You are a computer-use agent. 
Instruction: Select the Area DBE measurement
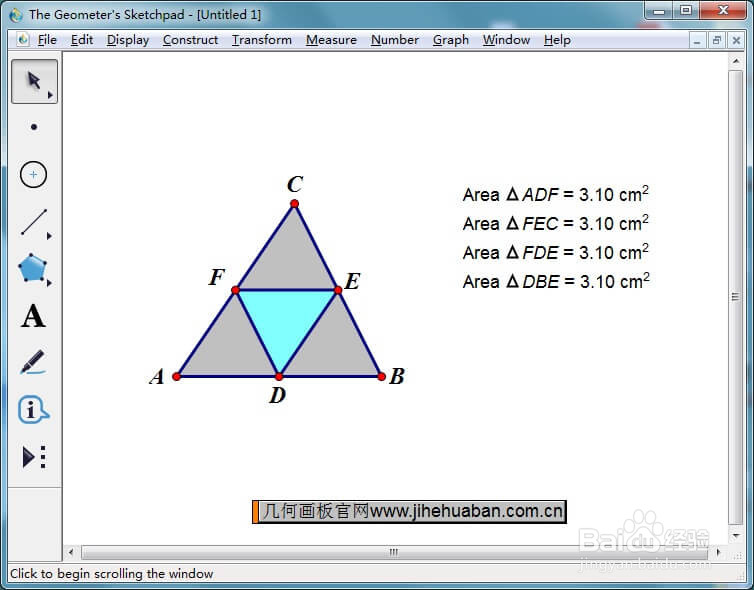pos(556,281)
